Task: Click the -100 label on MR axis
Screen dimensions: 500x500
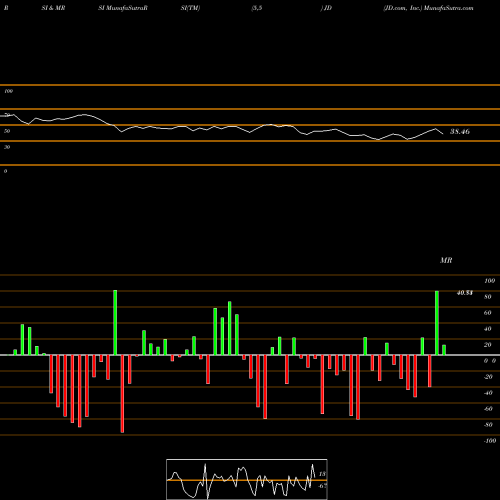Action: point(490,441)
